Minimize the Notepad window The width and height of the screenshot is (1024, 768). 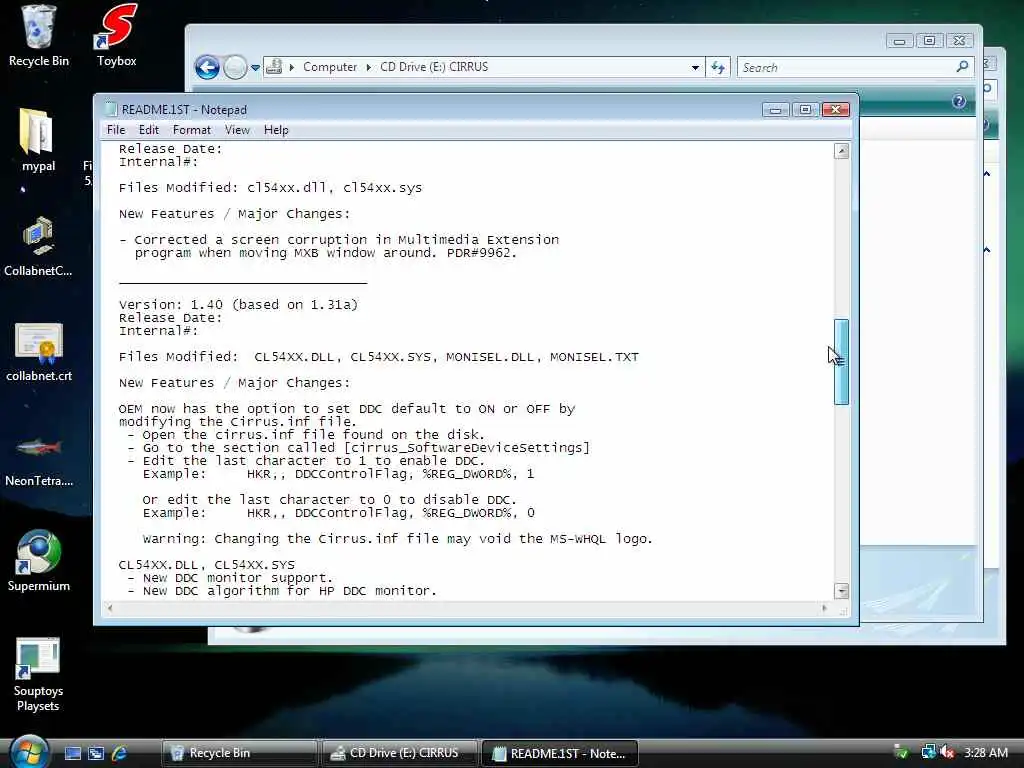(x=775, y=110)
